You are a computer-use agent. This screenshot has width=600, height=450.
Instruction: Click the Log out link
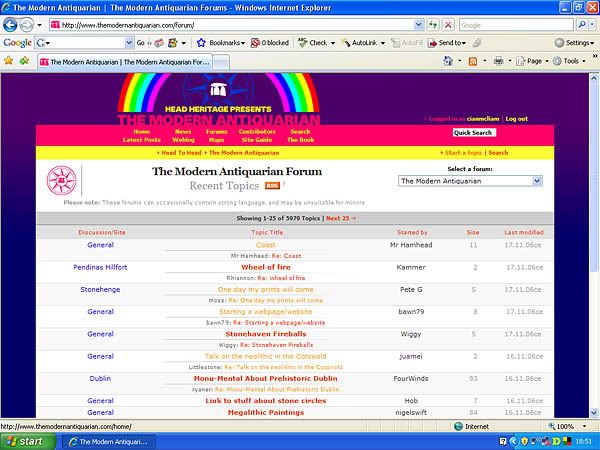tap(517, 119)
